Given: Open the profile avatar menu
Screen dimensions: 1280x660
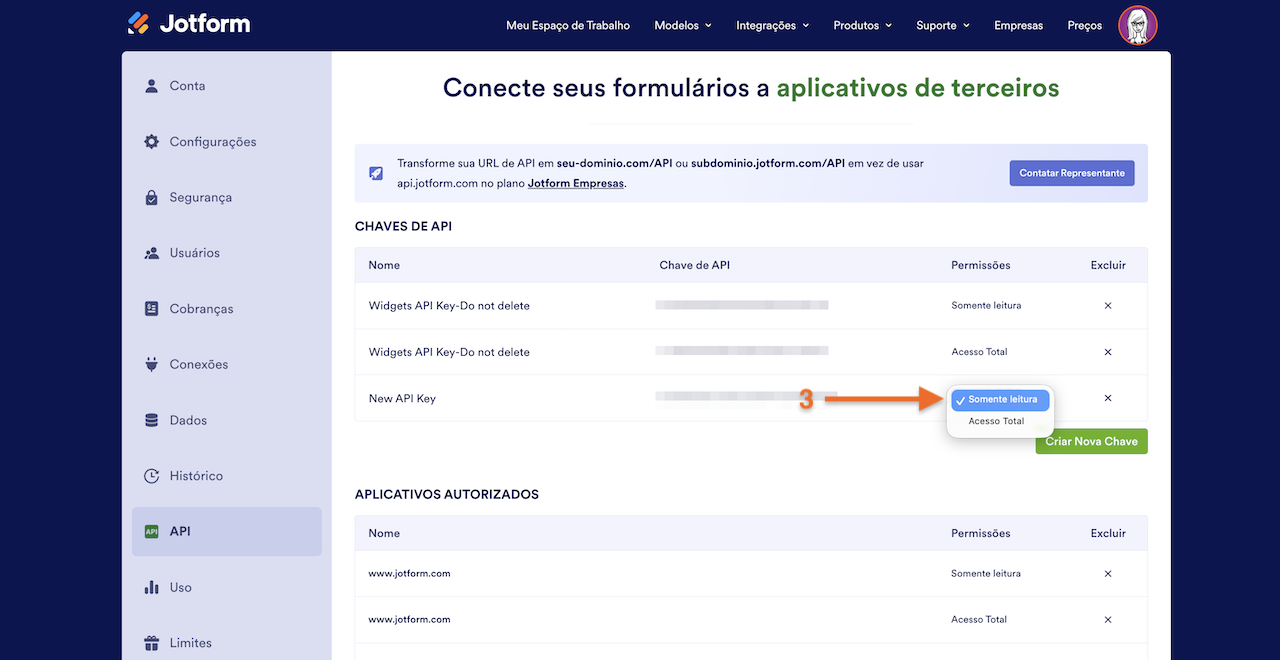Looking at the screenshot, I should [1137, 25].
